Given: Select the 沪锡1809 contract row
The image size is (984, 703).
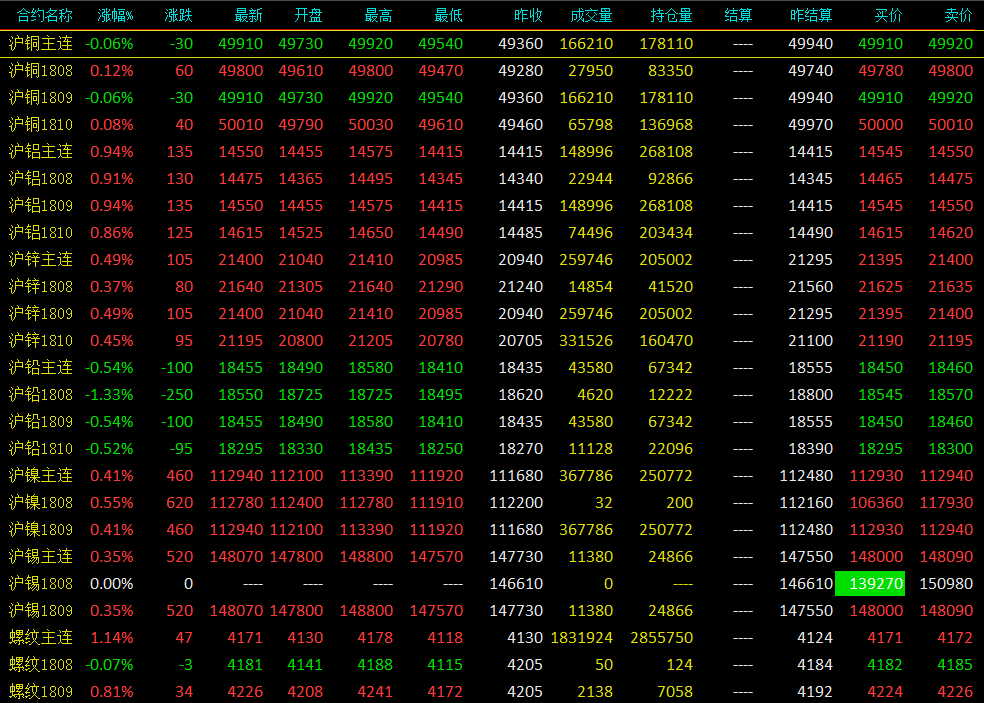Looking at the screenshot, I should pyautogui.click(x=492, y=610).
